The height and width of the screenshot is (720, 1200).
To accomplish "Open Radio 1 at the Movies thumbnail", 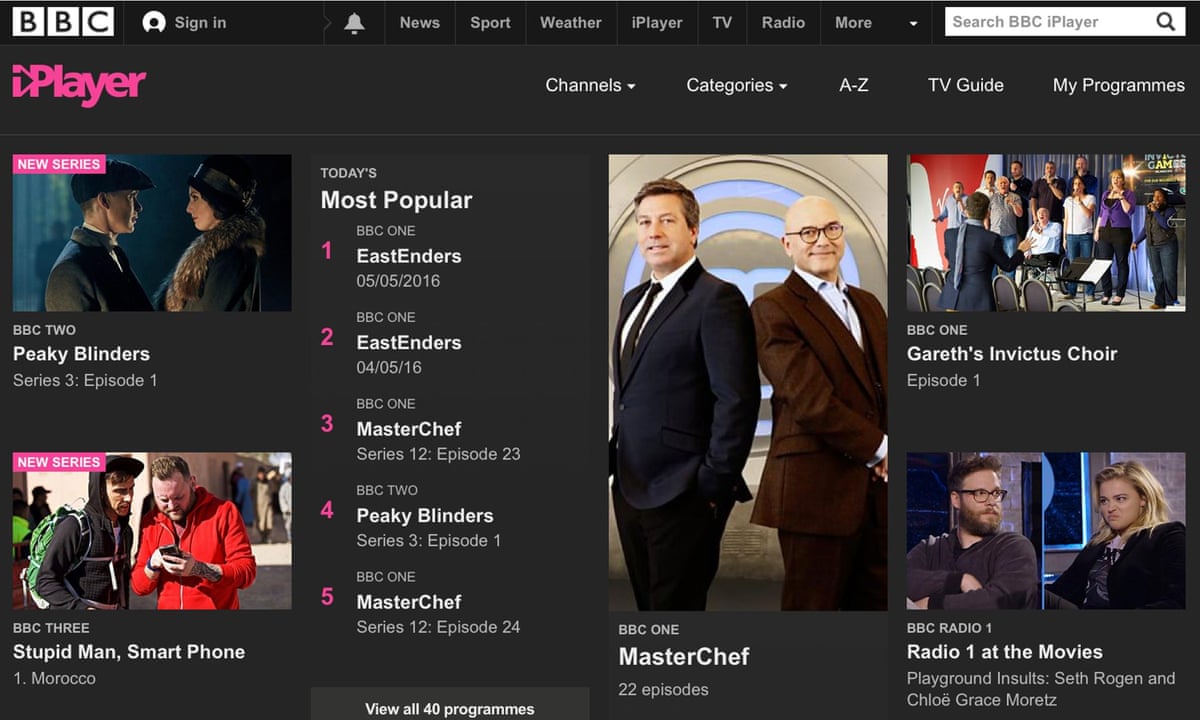I will tap(1046, 531).
